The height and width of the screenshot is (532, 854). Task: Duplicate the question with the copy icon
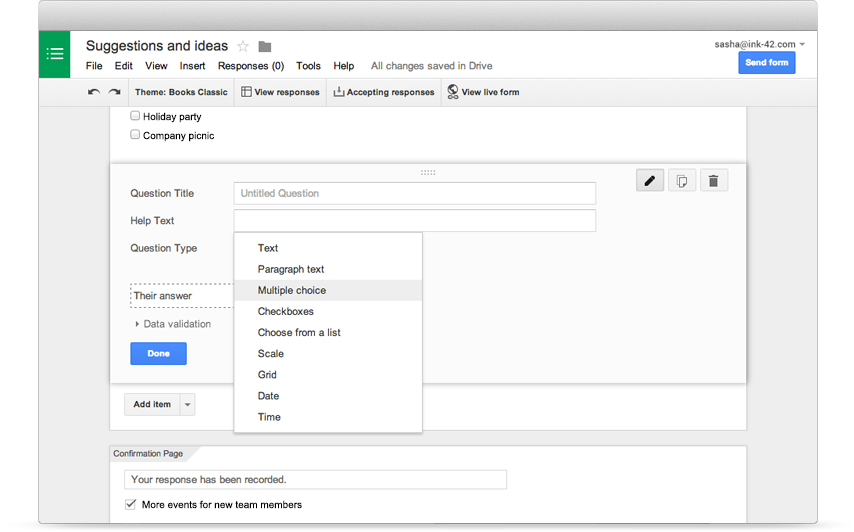[x=682, y=181]
